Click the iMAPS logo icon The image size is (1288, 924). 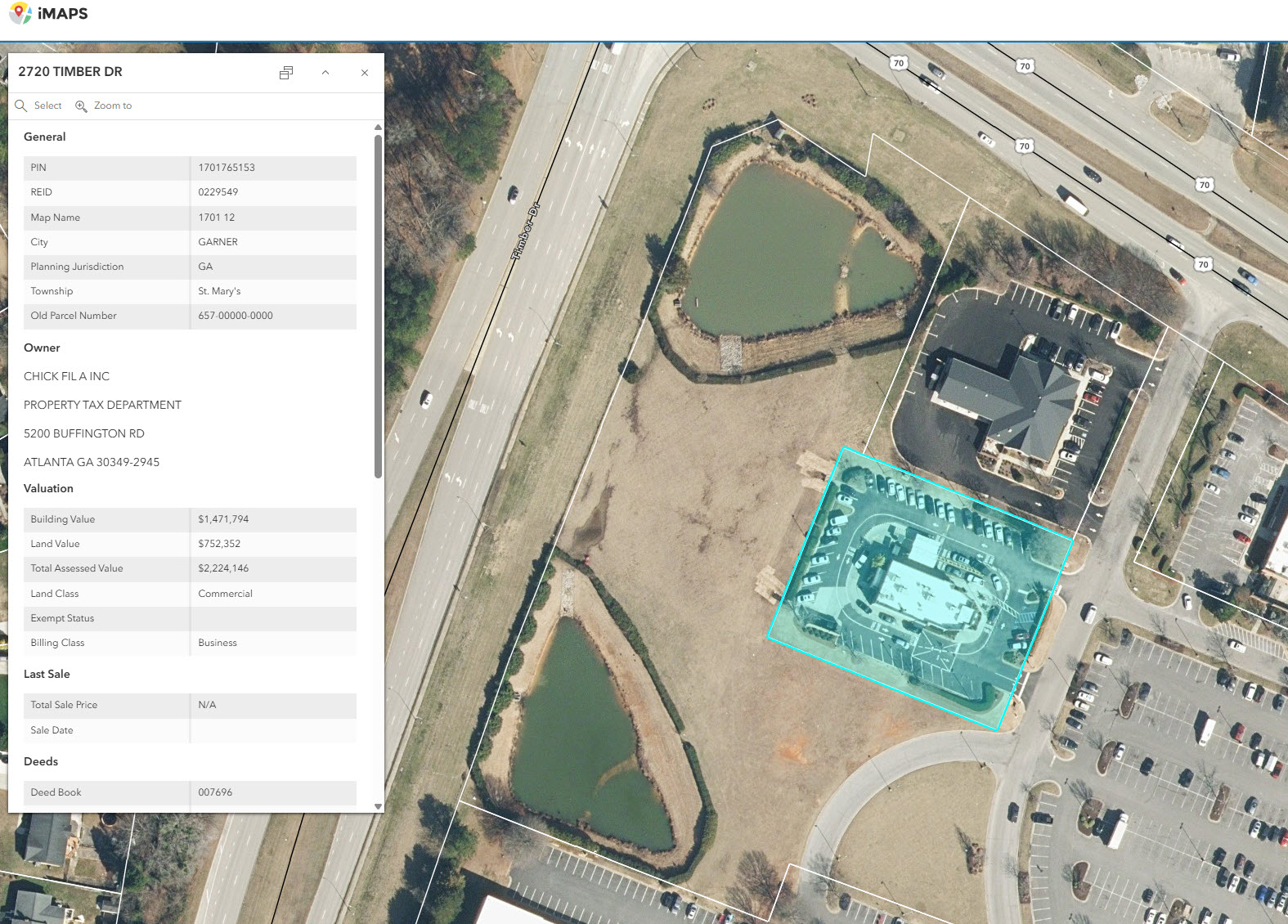click(x=20, y=14)
